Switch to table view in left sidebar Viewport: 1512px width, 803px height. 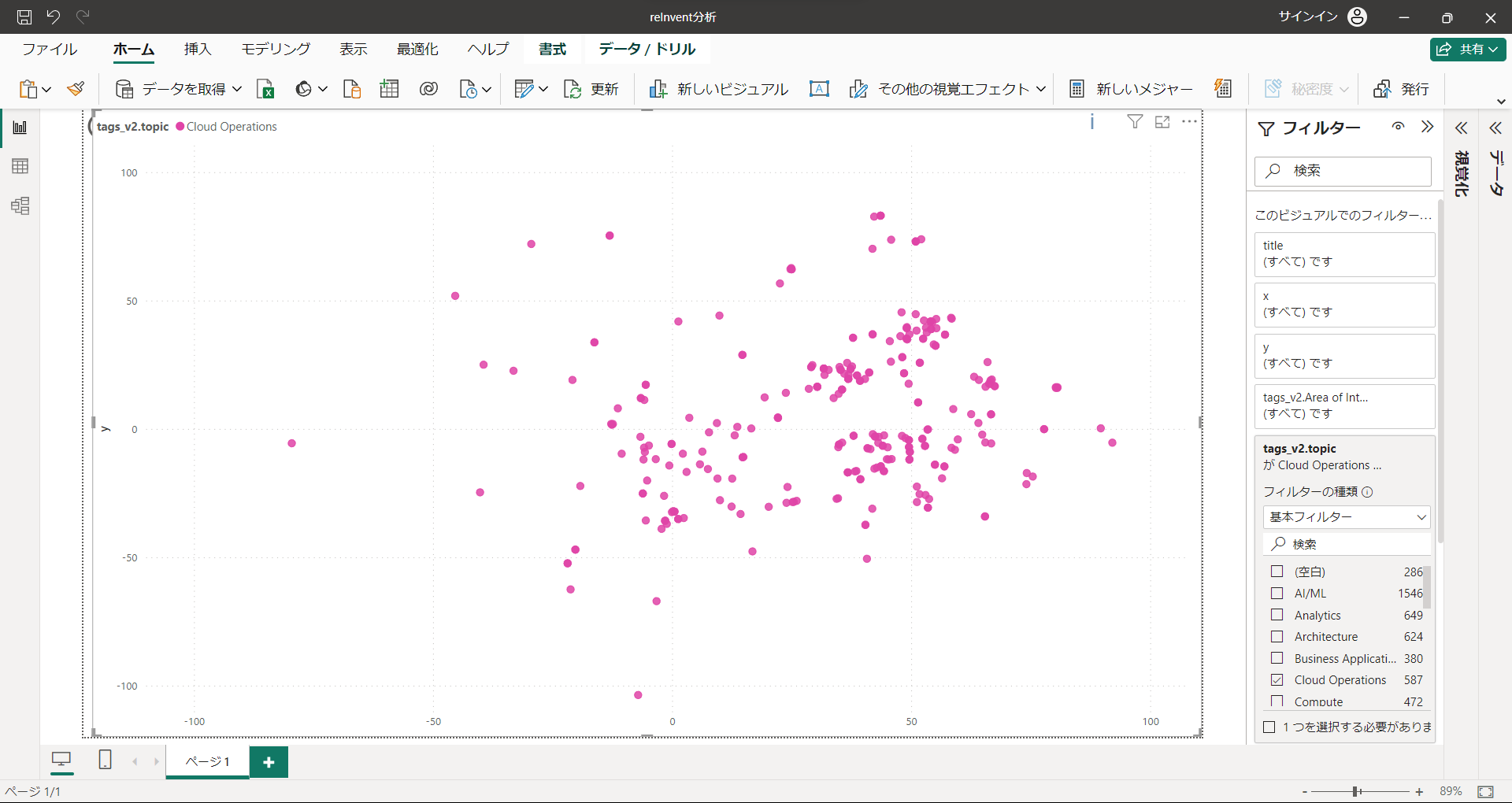click(20, 166)
